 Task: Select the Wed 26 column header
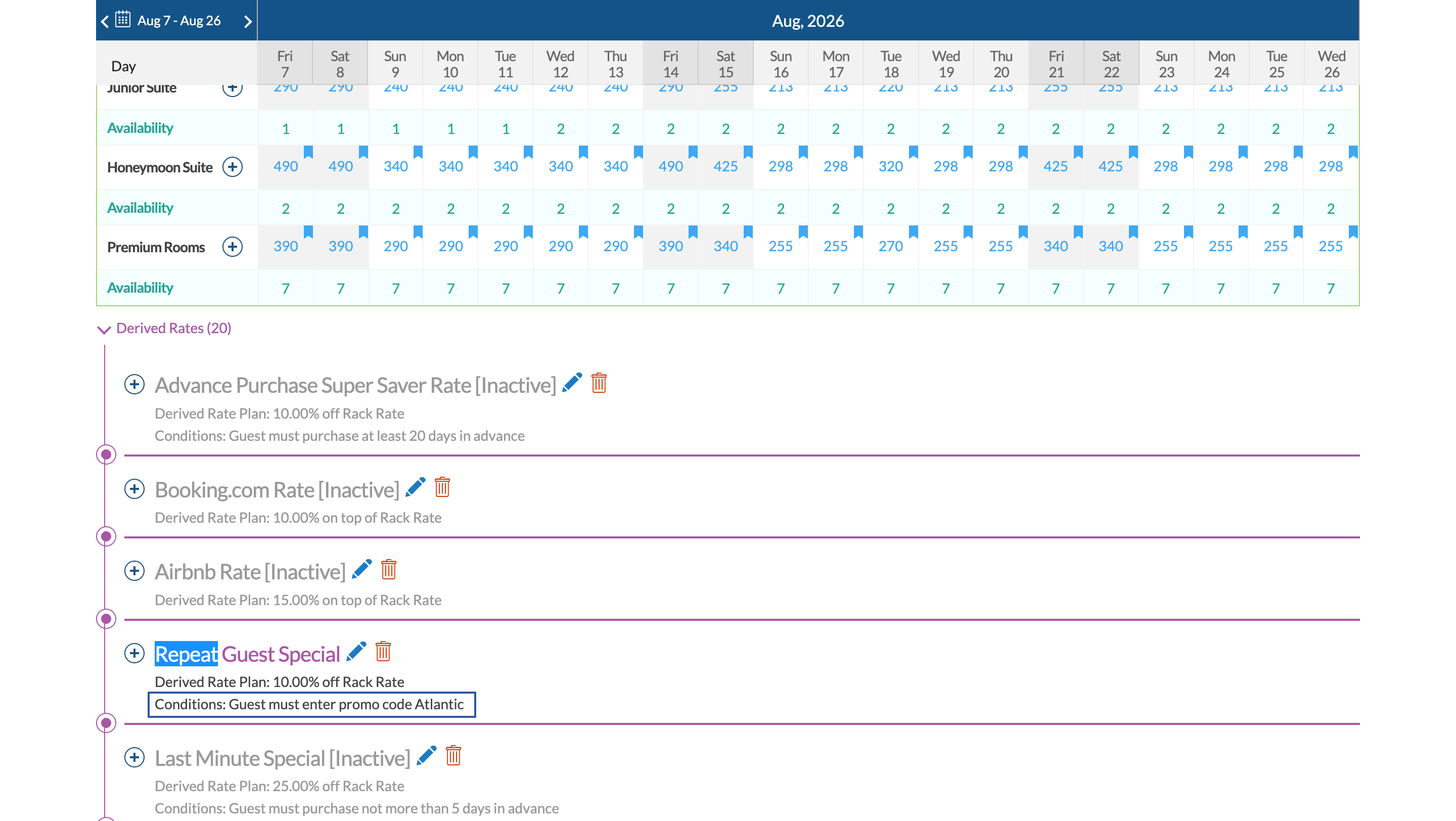1332,64
